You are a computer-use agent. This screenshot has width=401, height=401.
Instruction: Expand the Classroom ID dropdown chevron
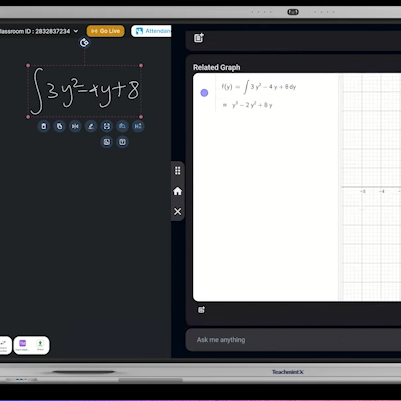click(76, 31)
